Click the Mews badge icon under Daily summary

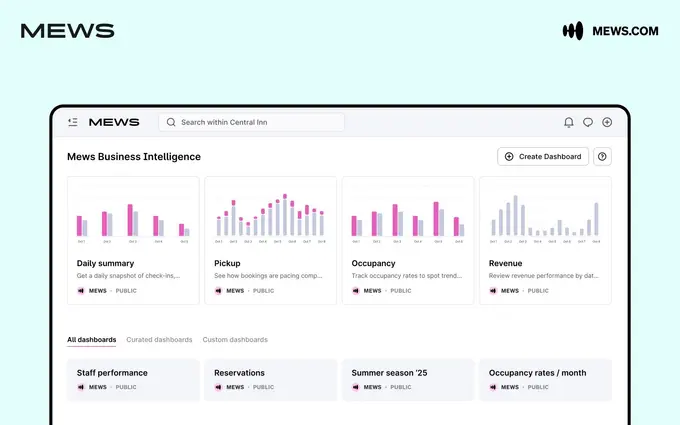[81, 291]
